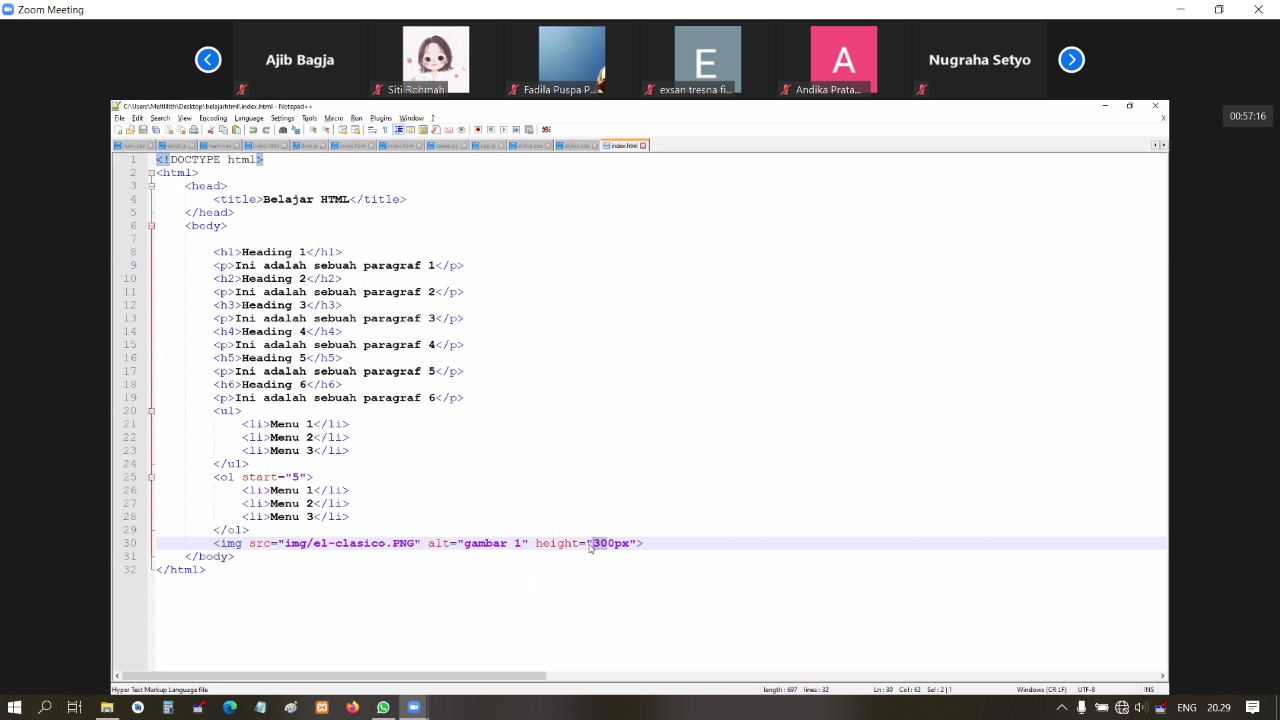Collapse the body fold on line 6
1280x720 pixels.
152,226
